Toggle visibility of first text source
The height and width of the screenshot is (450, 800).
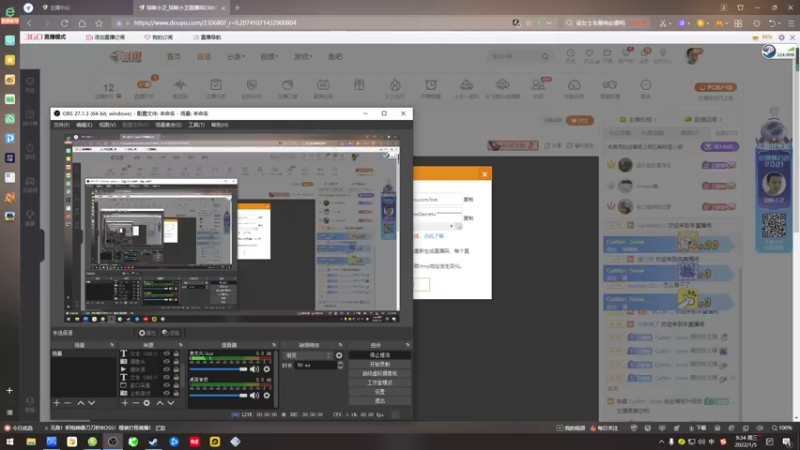click(x=166, y=353)
